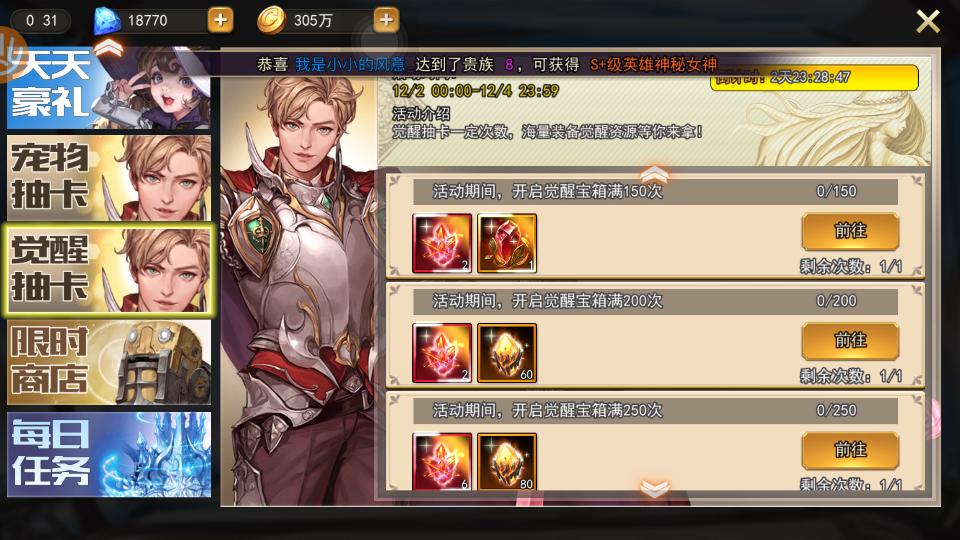Click 前往 button for 250次 task
The image size is (960, 540).
850,451
